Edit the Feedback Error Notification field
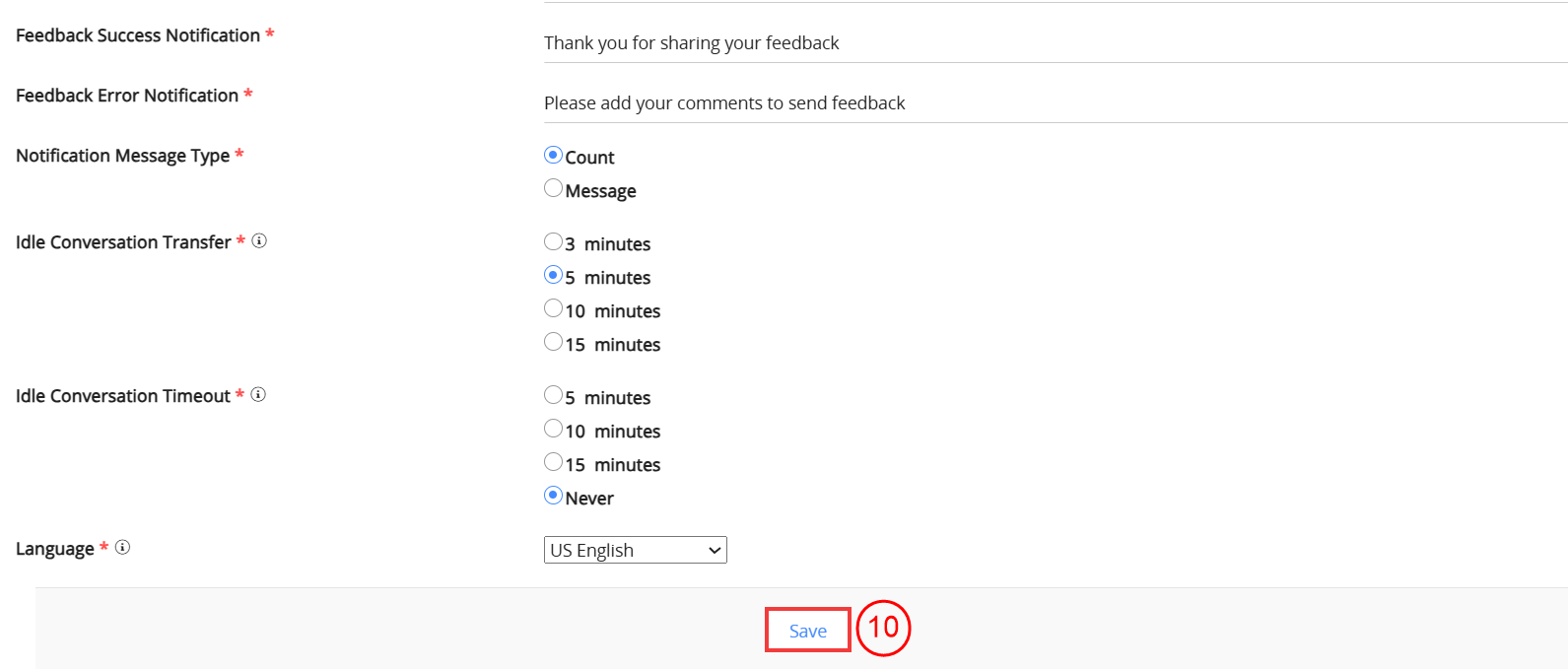 [1055, 103]
